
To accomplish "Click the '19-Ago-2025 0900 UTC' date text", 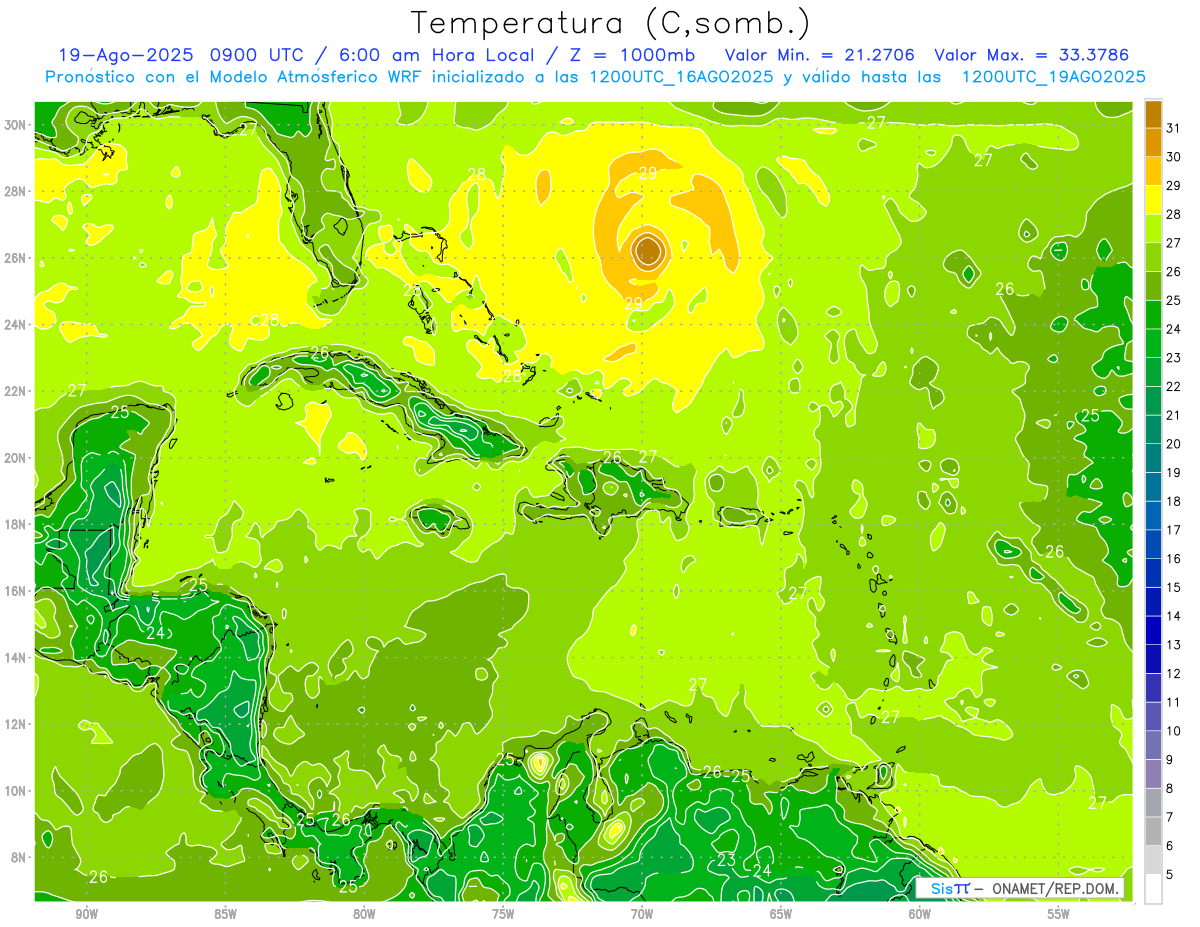I will coord(186,55).
